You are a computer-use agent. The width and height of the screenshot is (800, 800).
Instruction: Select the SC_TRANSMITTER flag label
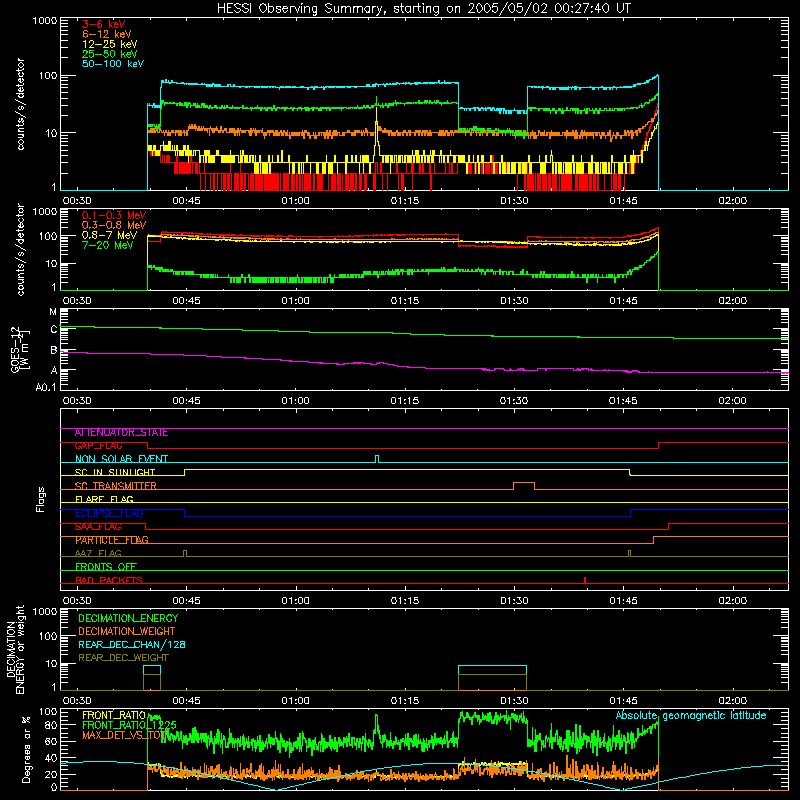pos(116,486)
